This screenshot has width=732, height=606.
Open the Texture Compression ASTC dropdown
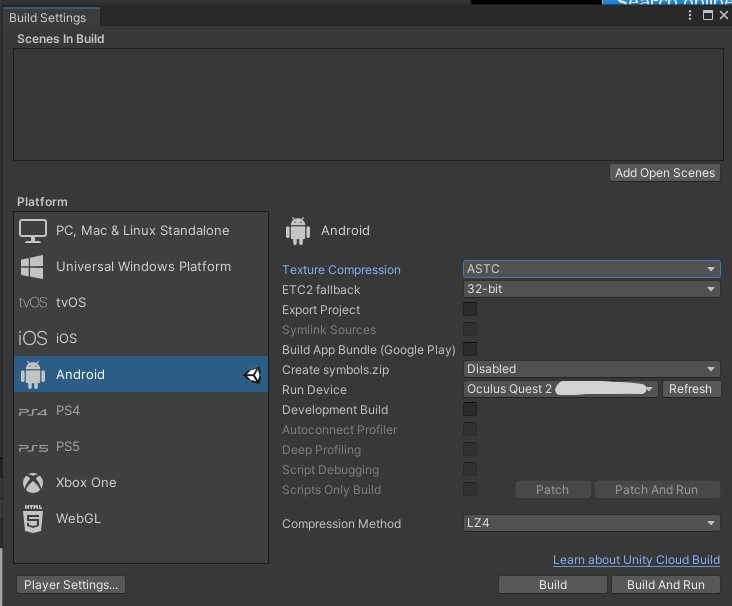pyautogui.click(x=591, y=269)
